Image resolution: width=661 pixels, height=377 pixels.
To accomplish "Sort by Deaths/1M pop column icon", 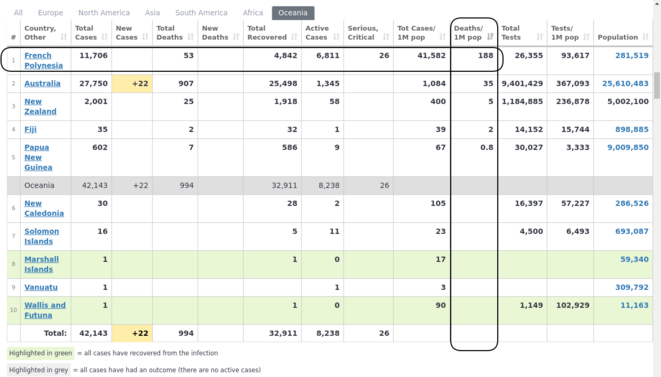I will point(490,37).
